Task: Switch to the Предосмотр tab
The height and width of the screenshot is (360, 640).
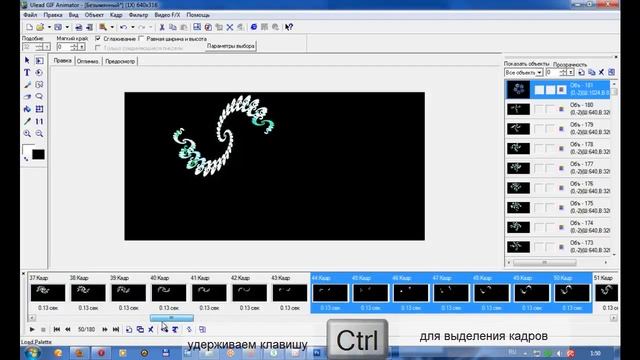Action: (120, 61)
